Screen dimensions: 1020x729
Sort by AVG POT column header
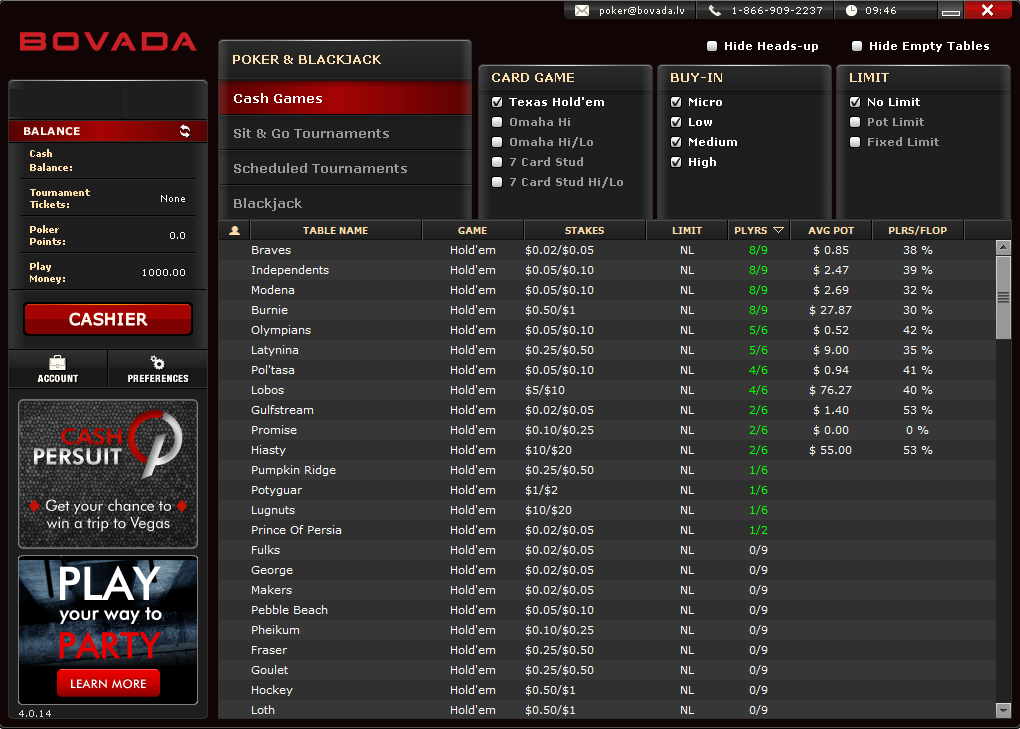pos(831,230)
